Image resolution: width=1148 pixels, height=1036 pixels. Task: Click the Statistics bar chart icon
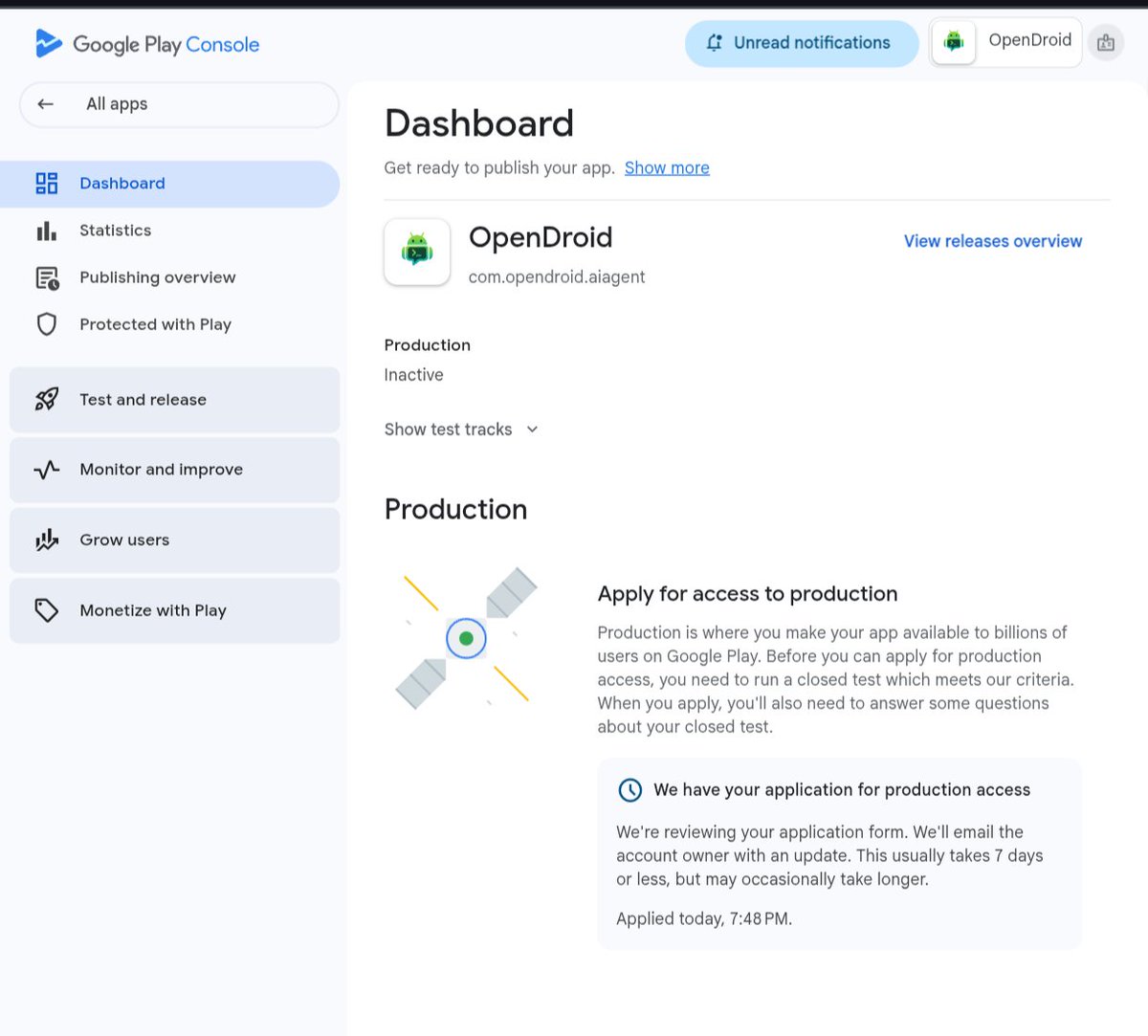47,231
